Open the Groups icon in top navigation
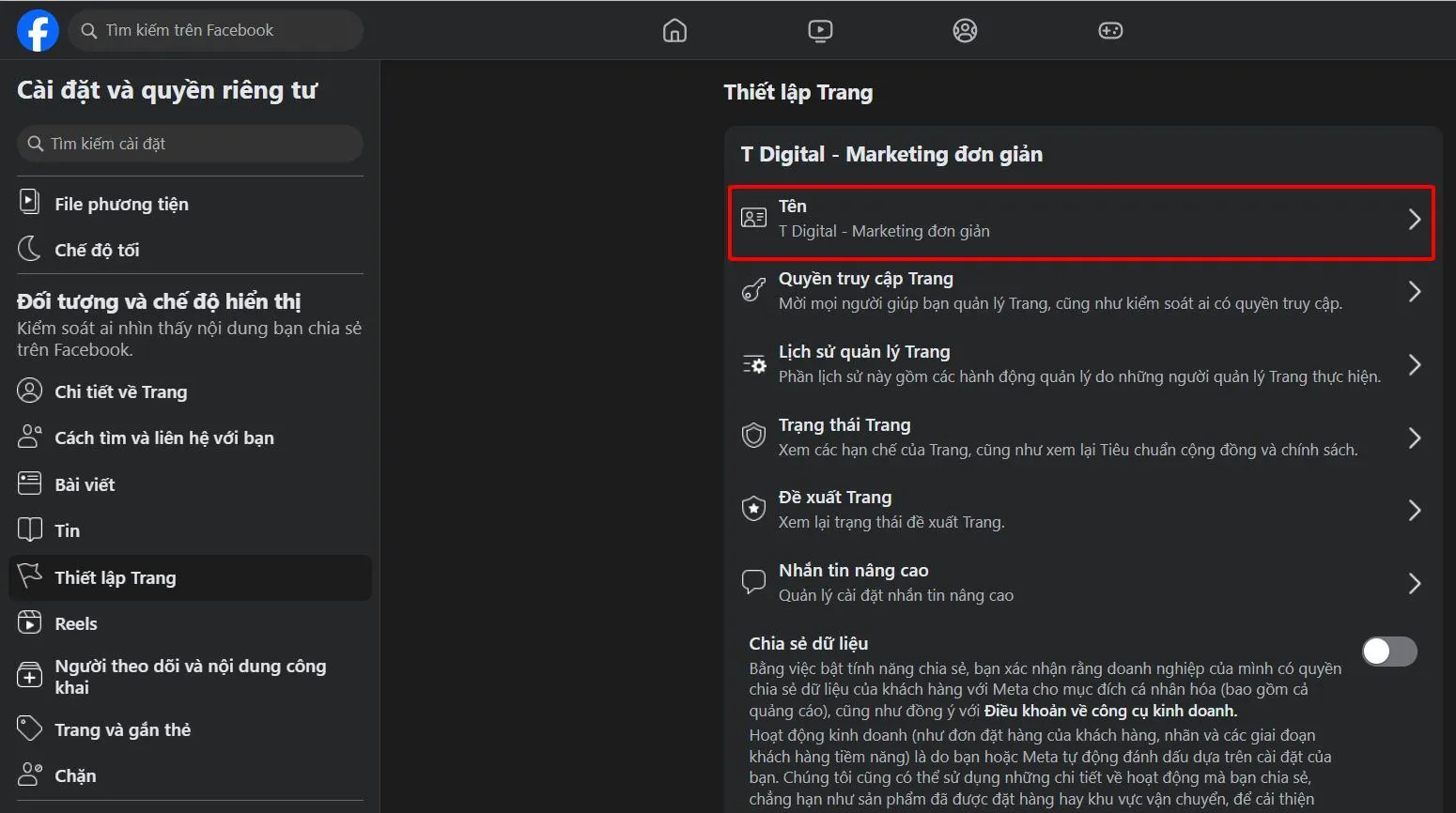 pos(964,30)
